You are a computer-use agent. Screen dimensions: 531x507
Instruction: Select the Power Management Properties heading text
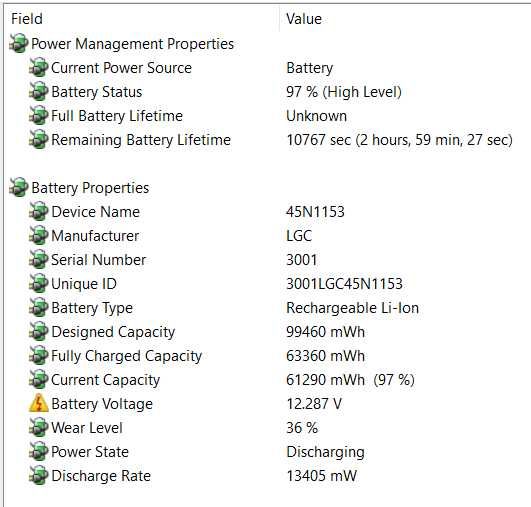132,44
